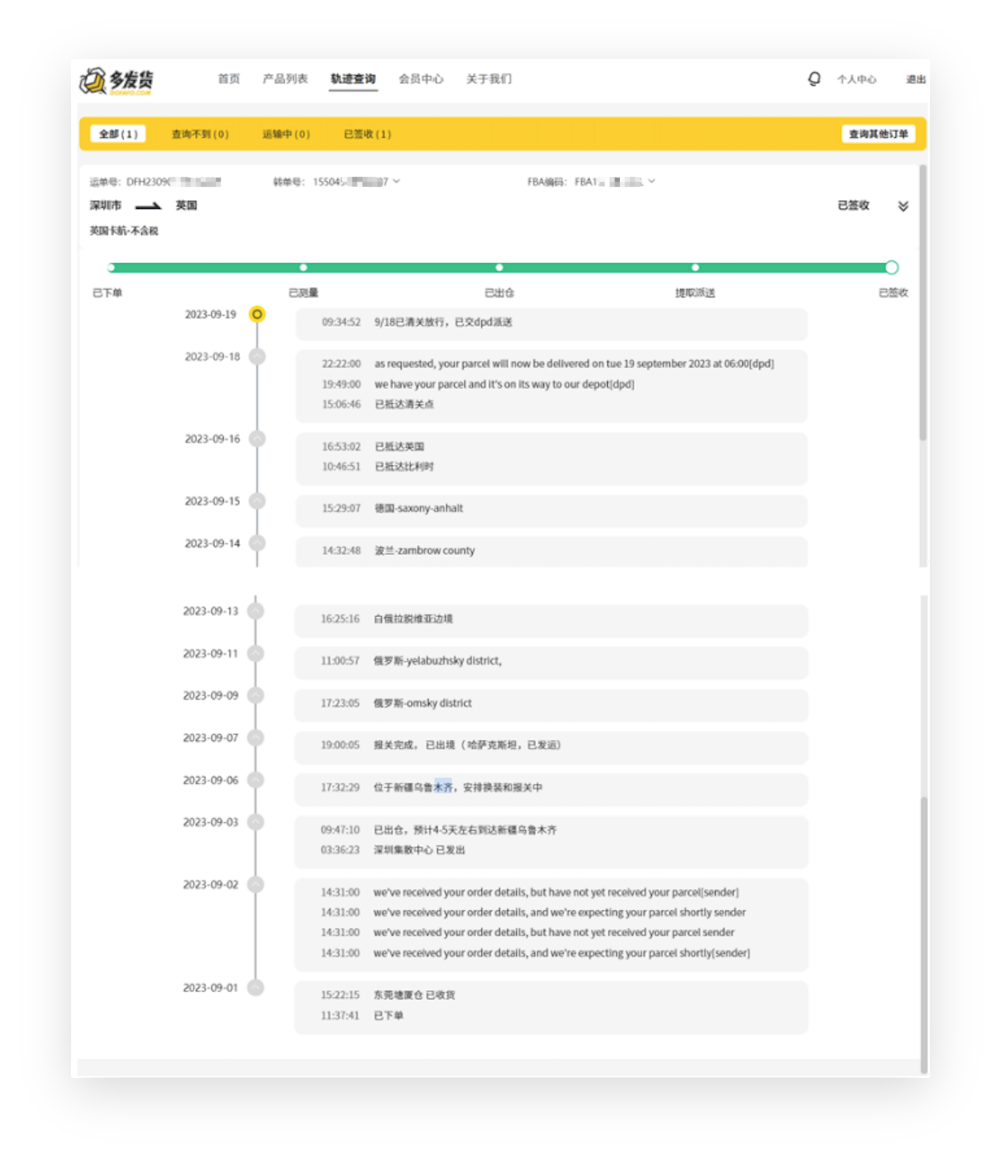The image size is (1001, 1161).
Task: Click the right-side vertical scrollbar
Action: pyautogui.click(x=923, y=304)
